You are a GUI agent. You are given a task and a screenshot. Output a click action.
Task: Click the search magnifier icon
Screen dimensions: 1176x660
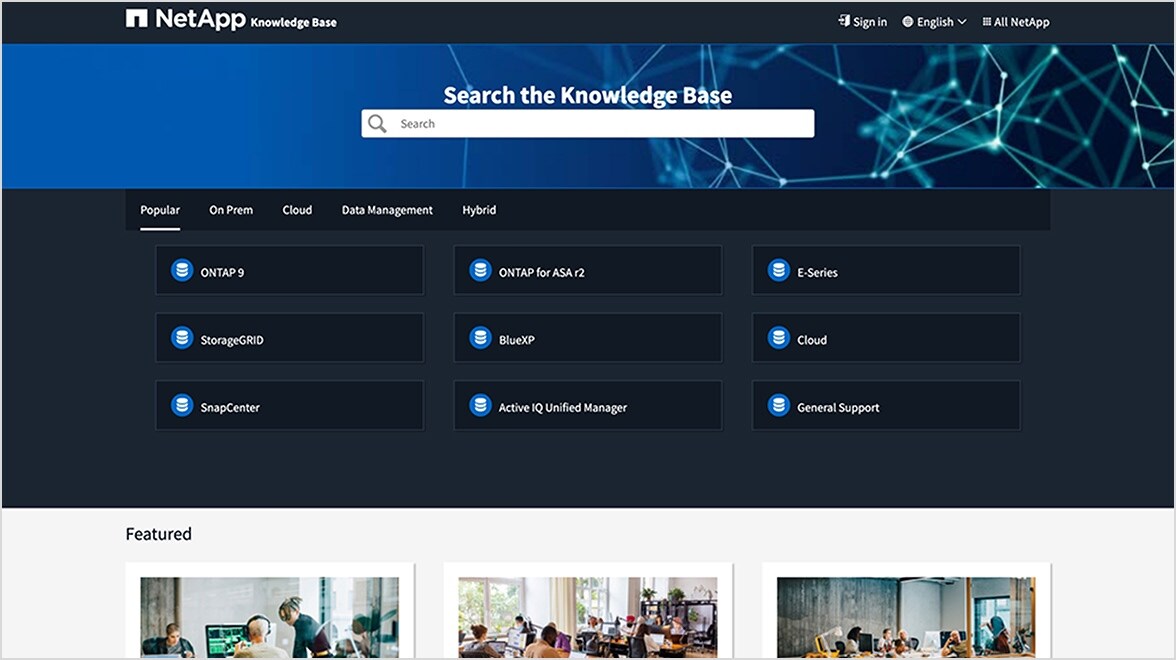[x=377, y=123]
